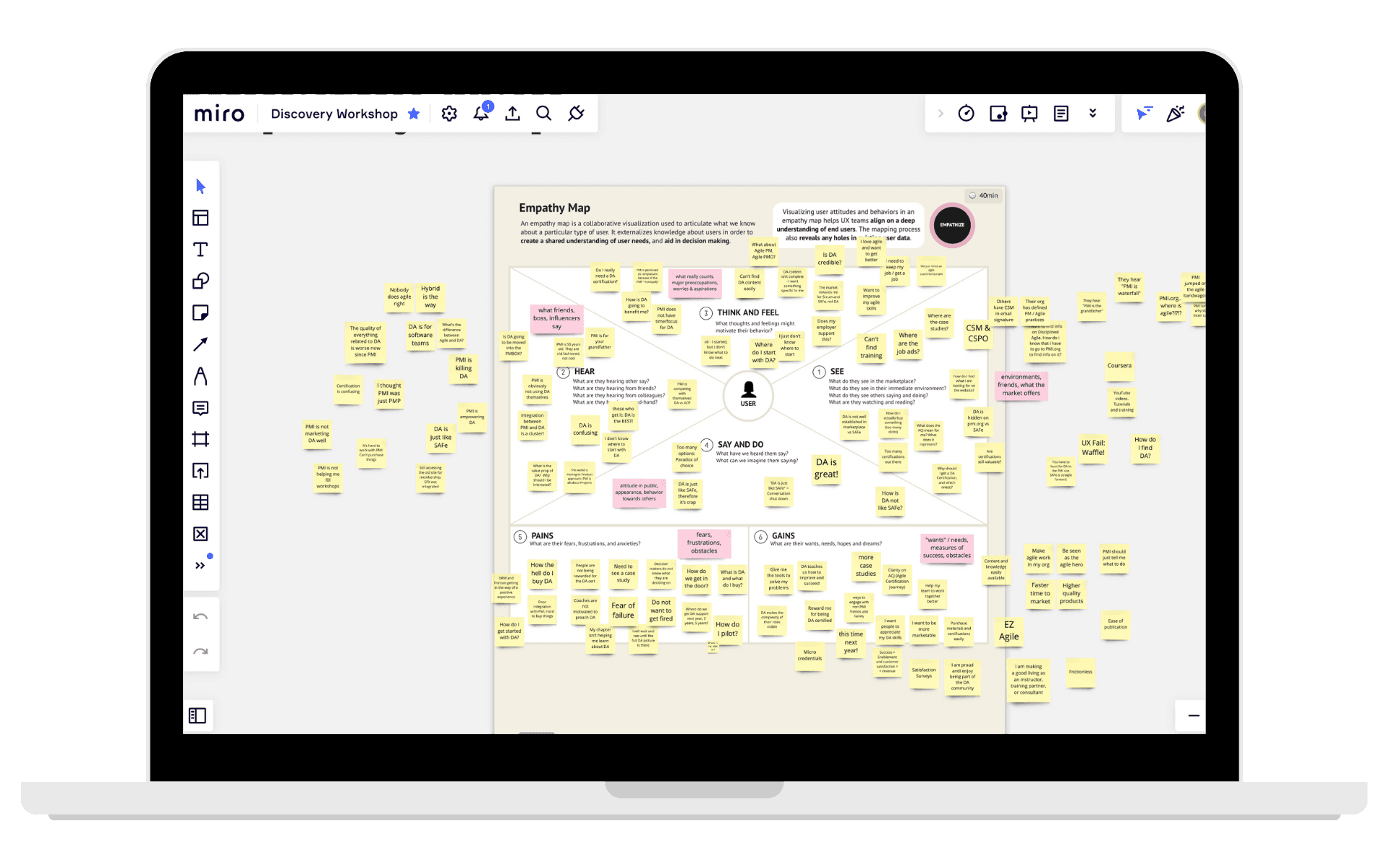
Task: Open the notifications bell
Action: (x=481, y=113)
